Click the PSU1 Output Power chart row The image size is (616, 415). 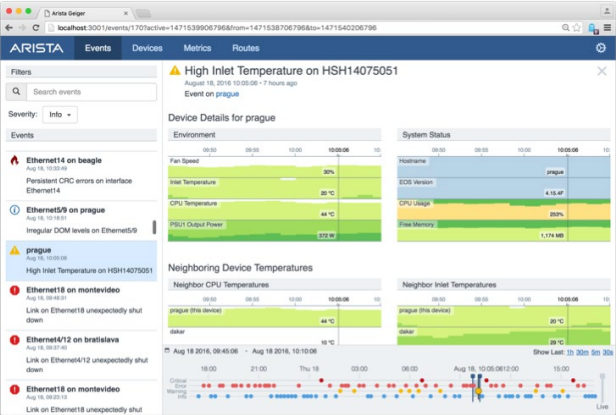(275, 230)
